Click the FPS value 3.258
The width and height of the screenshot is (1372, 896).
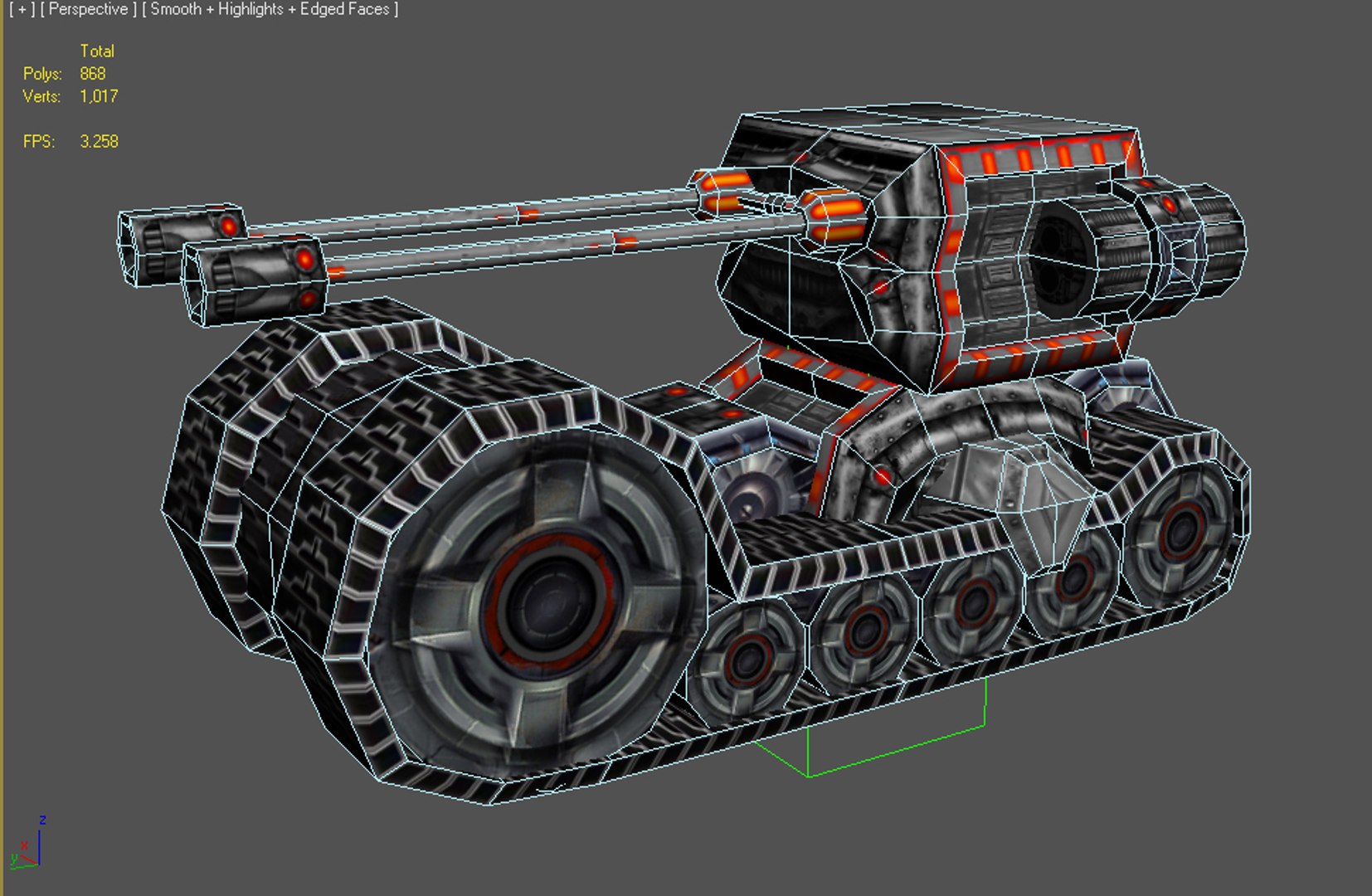pos(99,142)
